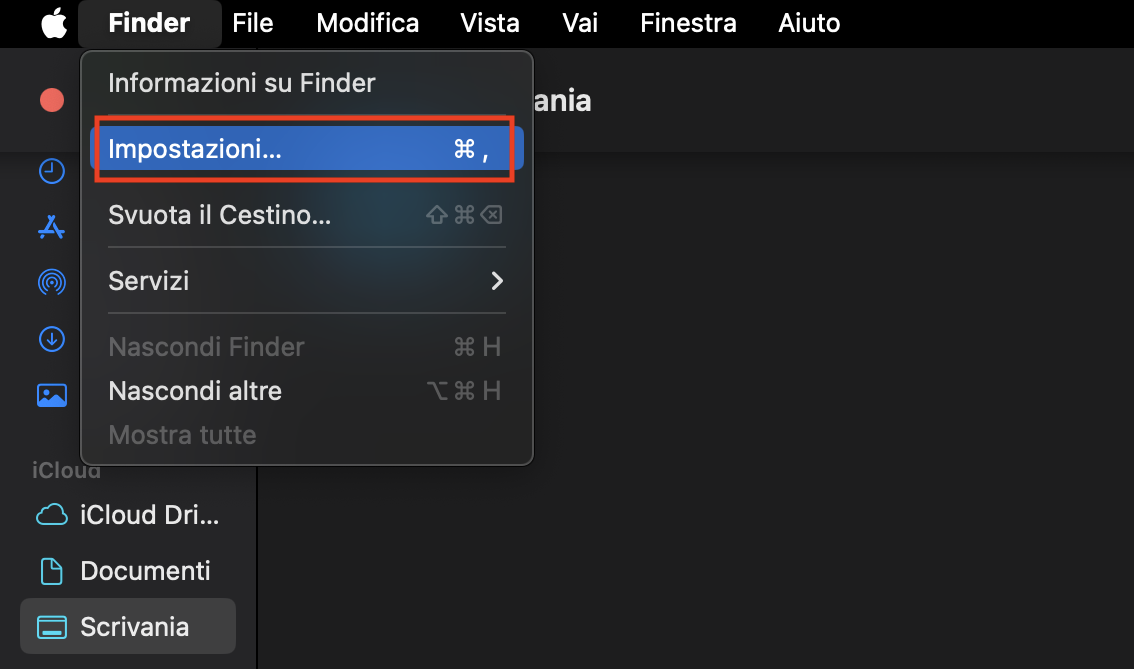Open the Vista menu
The image size is (1134, 669).
click(489, 22)
